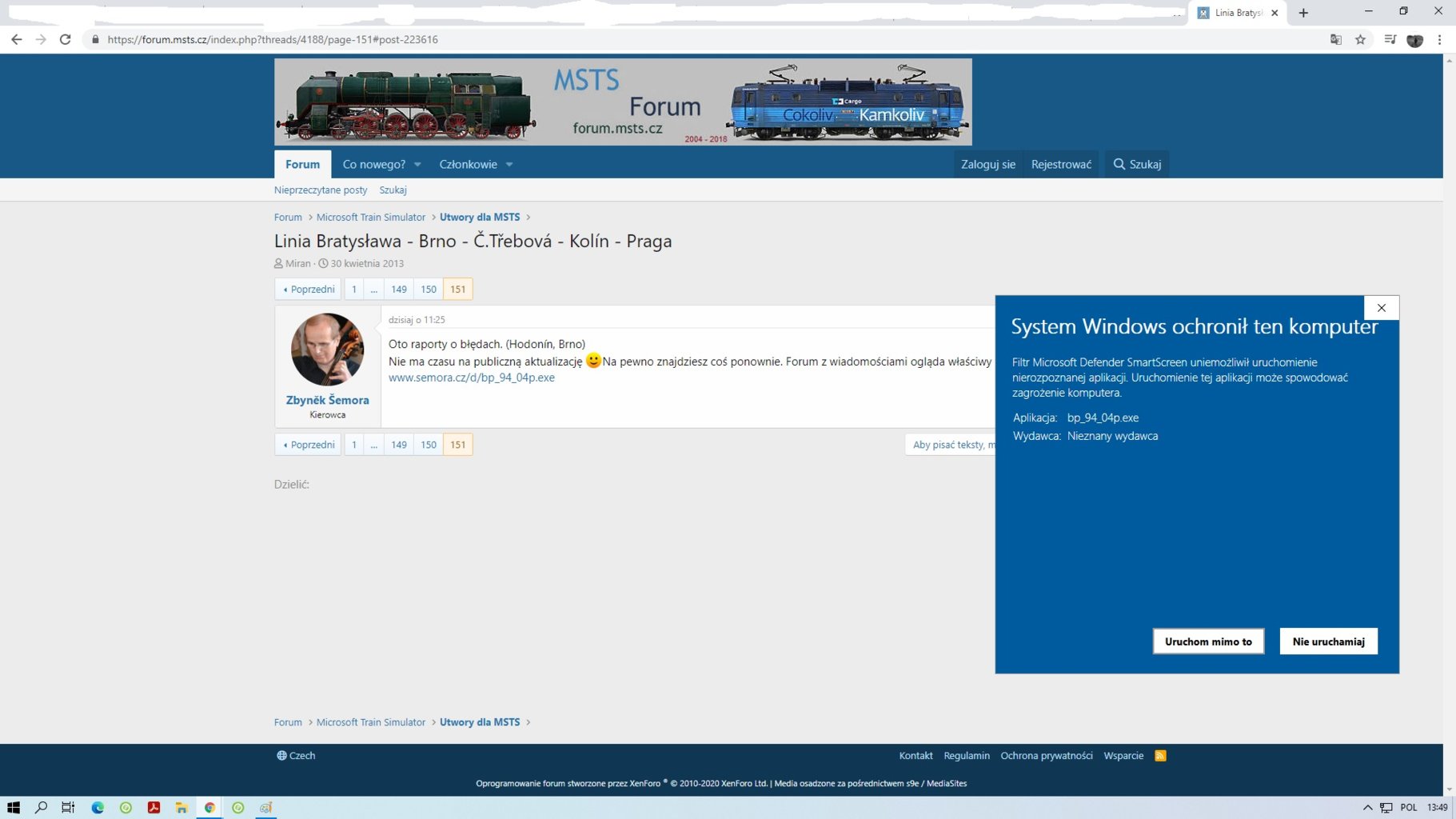Screen dimensions: 1456x819
Task: Open the 'Nieprzeczytane posty' submenu link
Action: 321,190
